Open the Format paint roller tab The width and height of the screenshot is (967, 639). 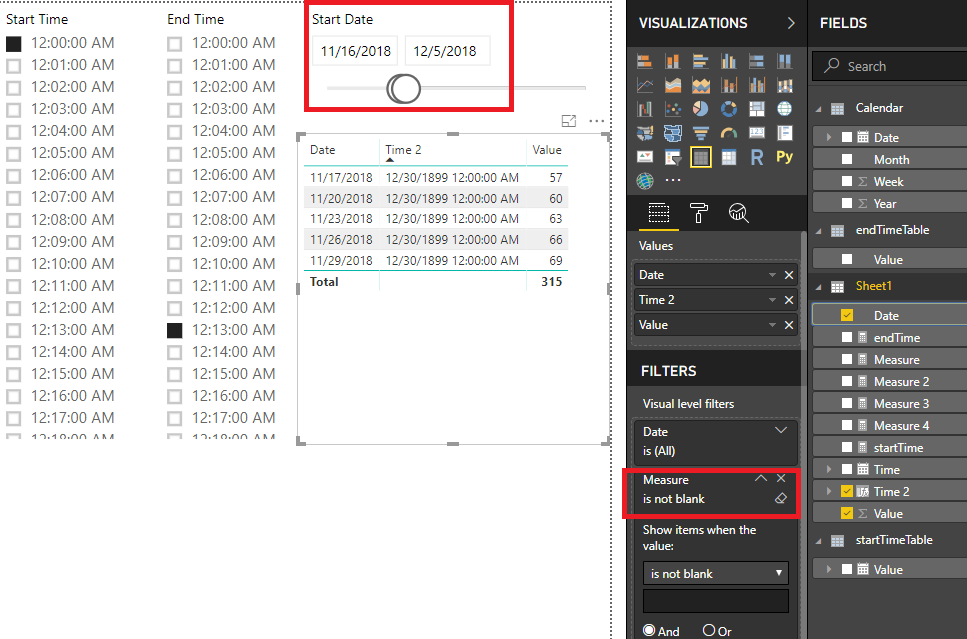tap(699, 212)
